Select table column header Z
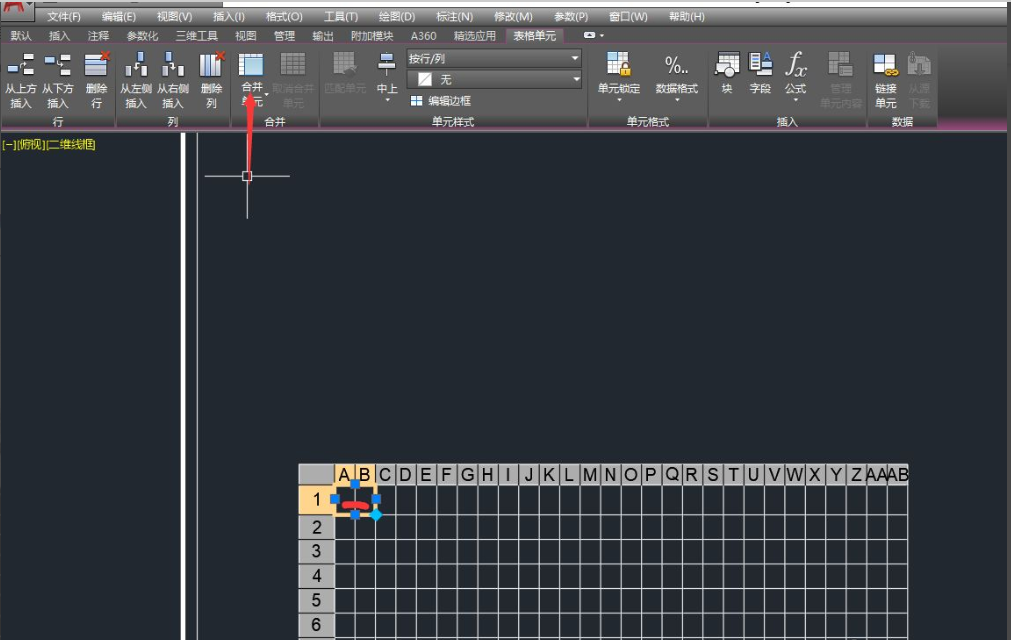Screen dimensions: 1011x640 click(x=856, y=474)
